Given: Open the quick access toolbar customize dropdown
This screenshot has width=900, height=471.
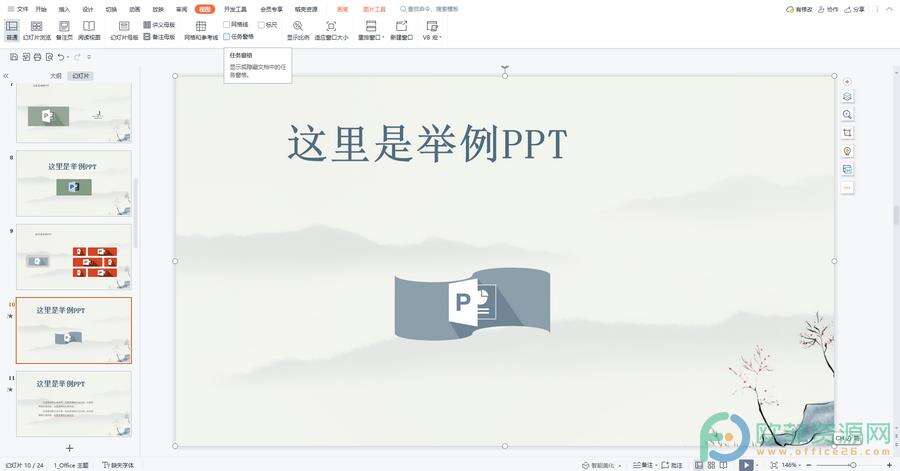Looking at the screenshot, I should [88, 57].
